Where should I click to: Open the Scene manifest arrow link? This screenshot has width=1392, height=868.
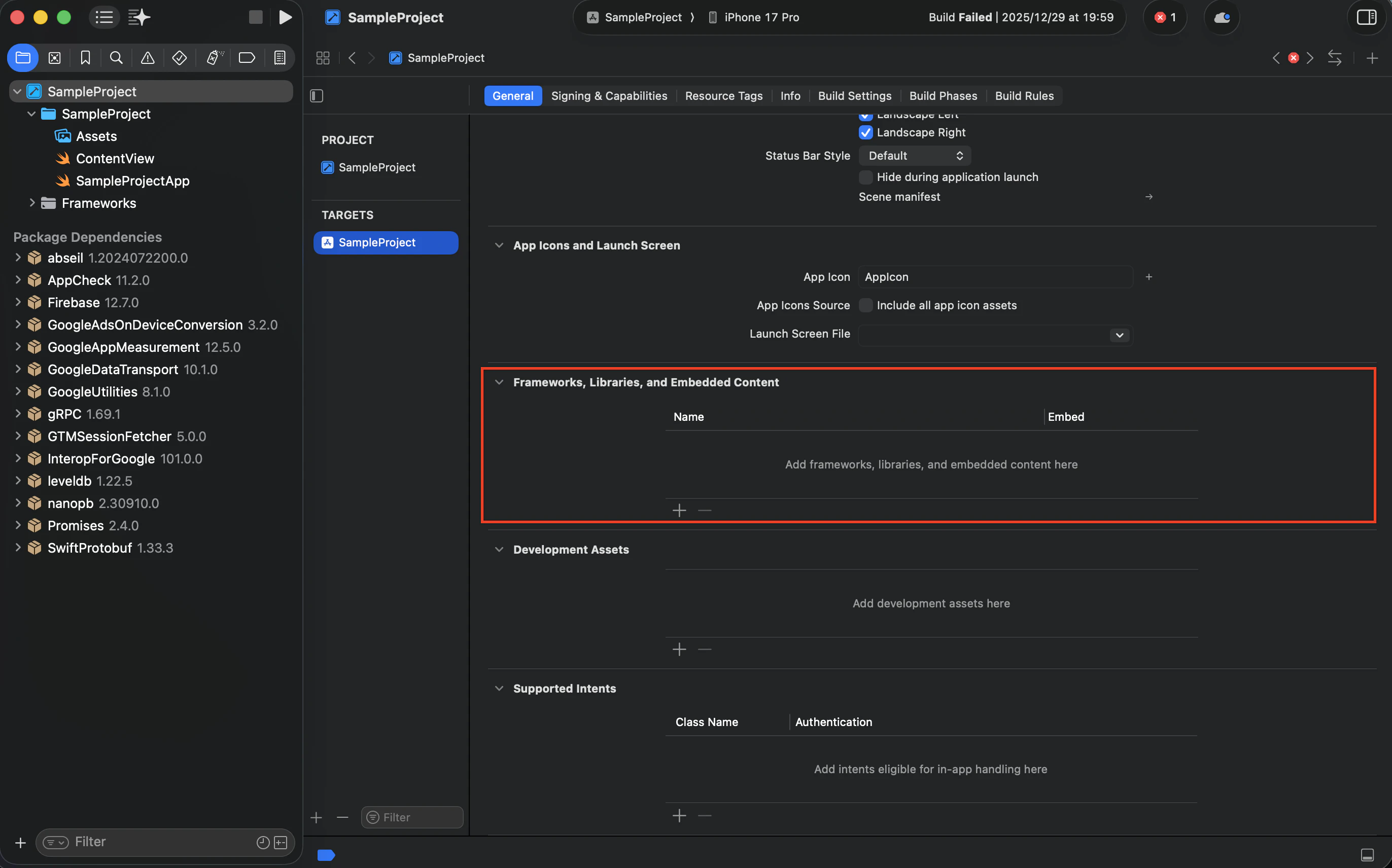click(1149, 197)
